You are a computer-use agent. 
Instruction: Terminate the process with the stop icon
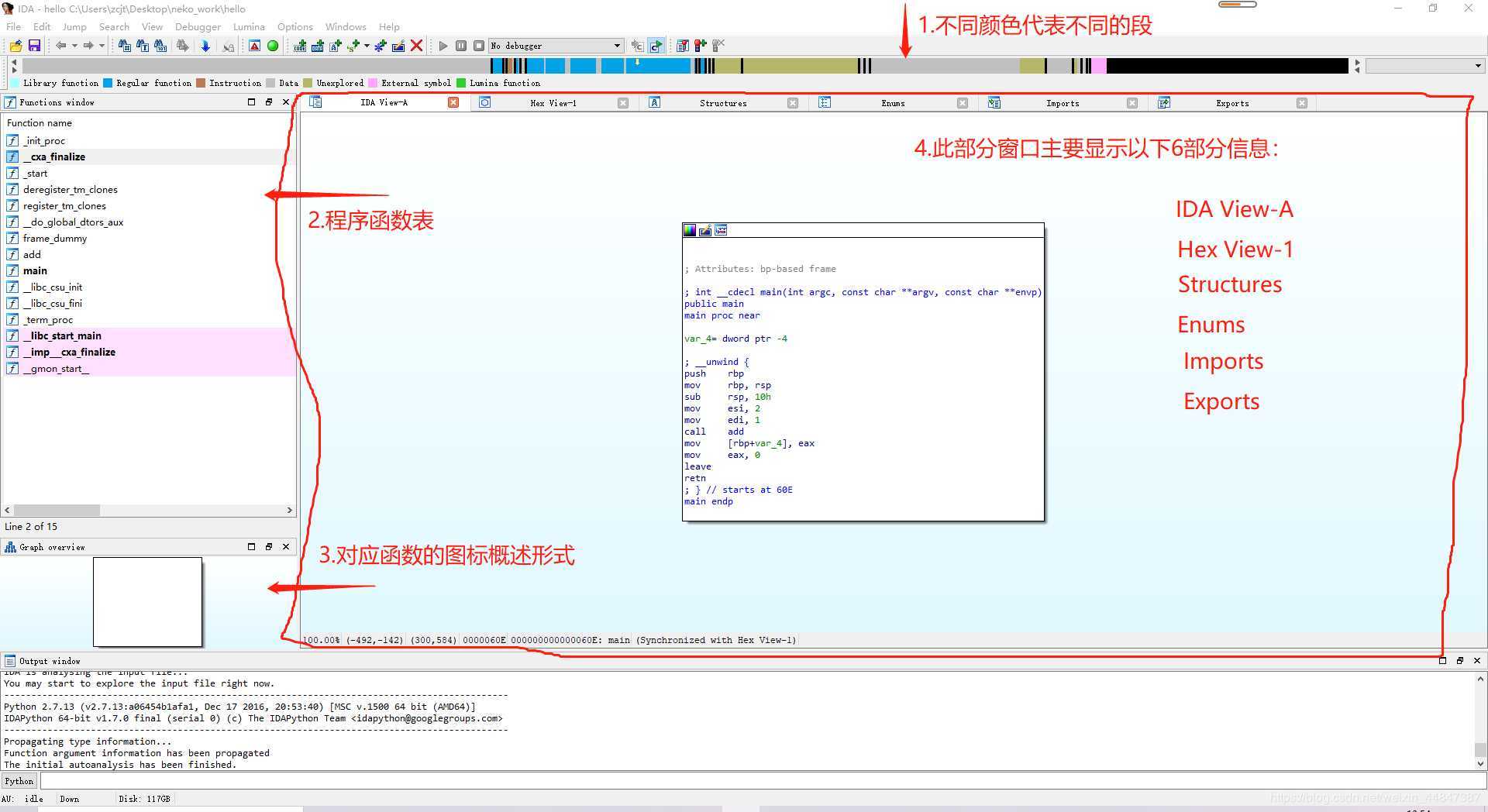(479, 46)
